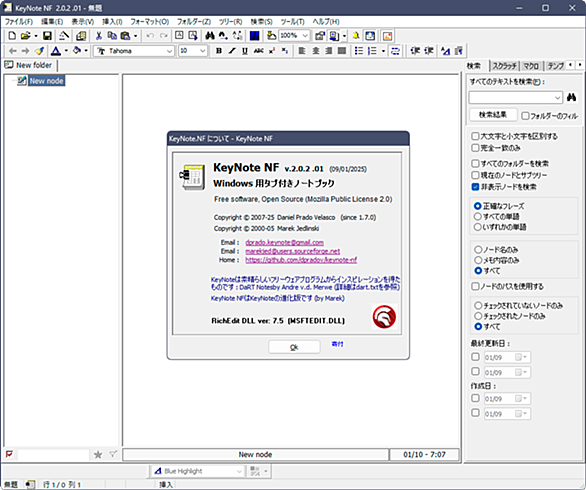Go back with the left arrow icon
Viewport: 586px width, 490px height.
[12, 51]
